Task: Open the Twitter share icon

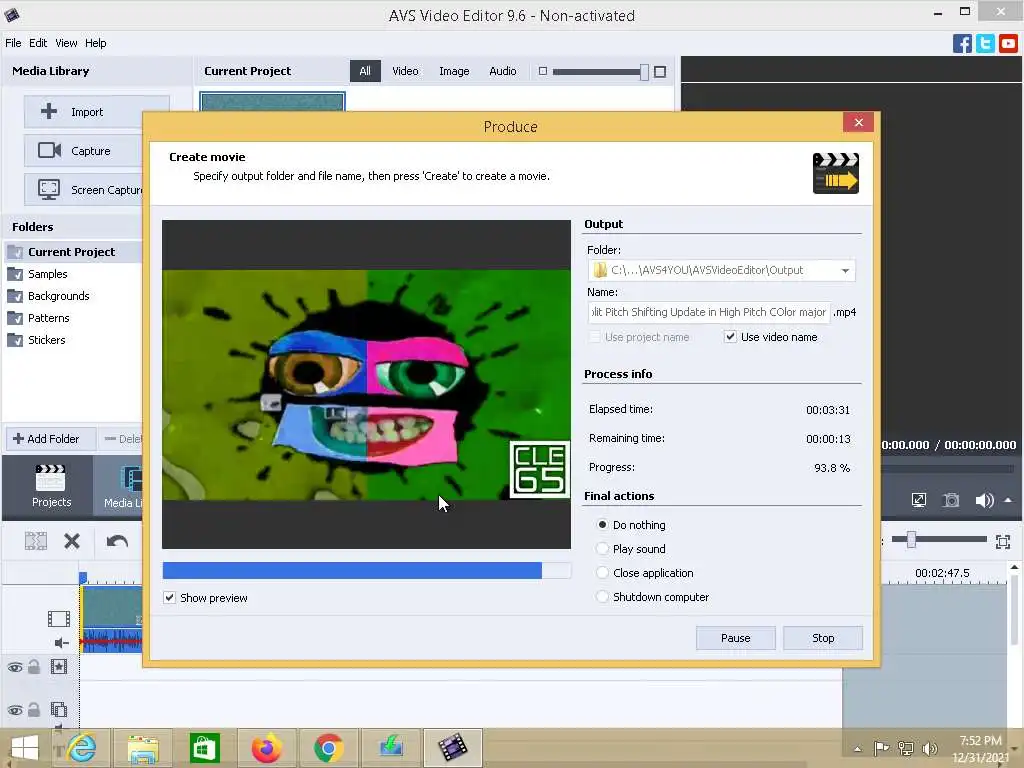Action: pos(985,44)
